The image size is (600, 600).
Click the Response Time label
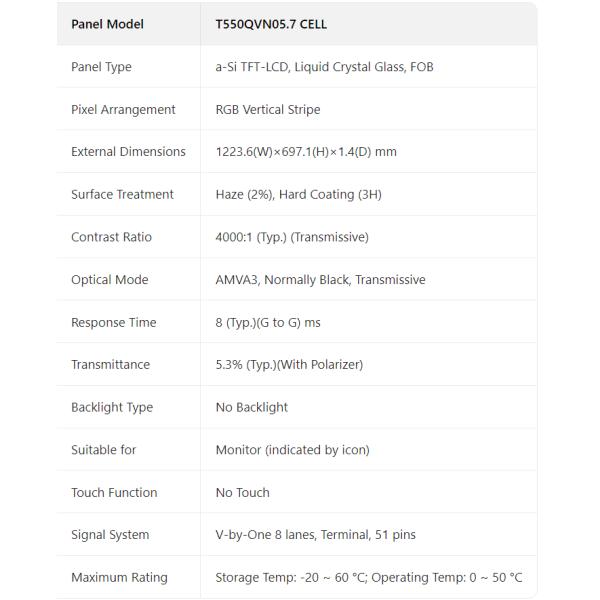tap(113, 323)
